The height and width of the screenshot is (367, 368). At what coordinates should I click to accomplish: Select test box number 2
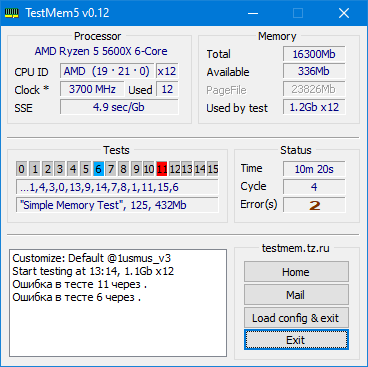pos(47,169)
